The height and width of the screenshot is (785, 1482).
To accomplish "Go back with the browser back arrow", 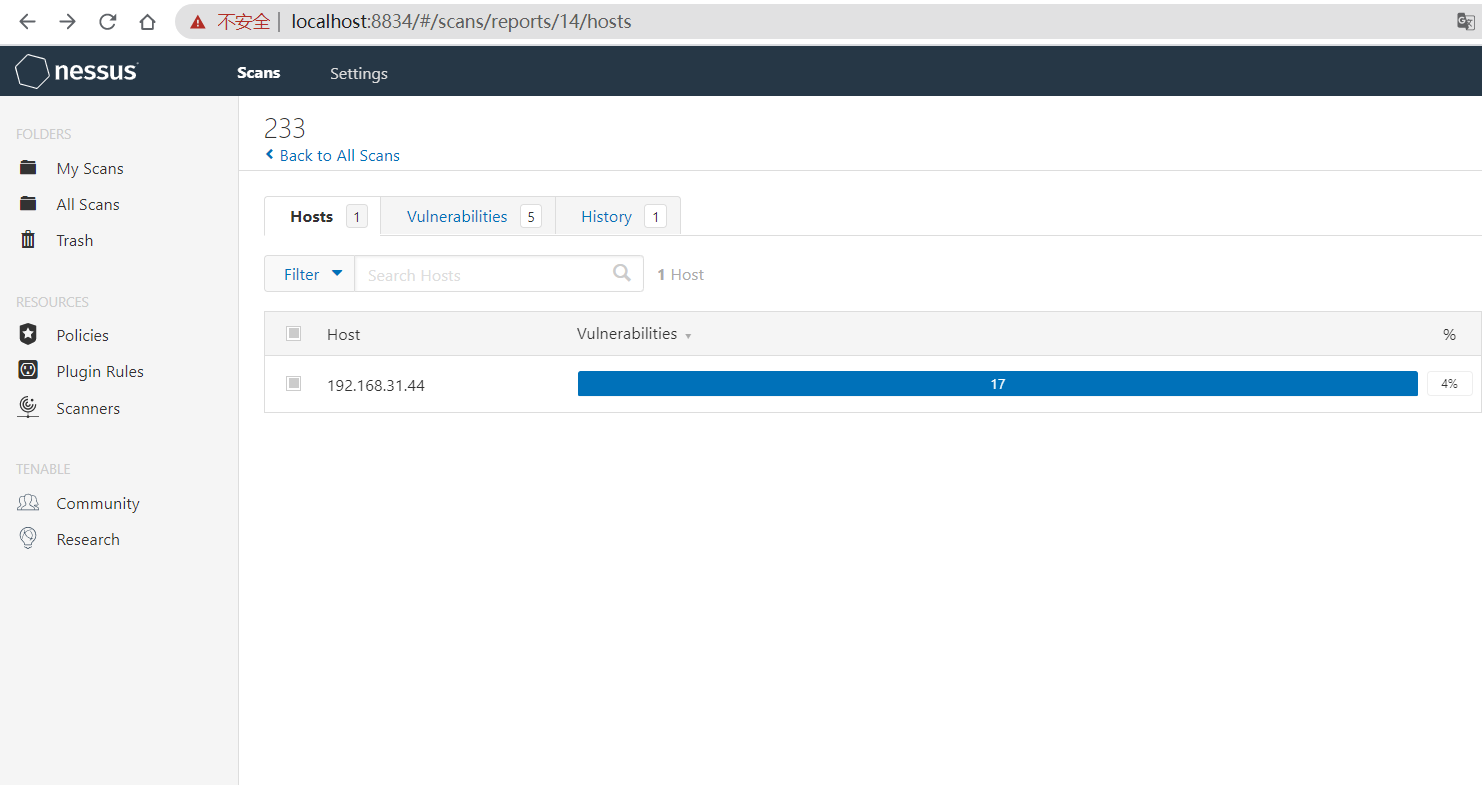I will point(27,21).
